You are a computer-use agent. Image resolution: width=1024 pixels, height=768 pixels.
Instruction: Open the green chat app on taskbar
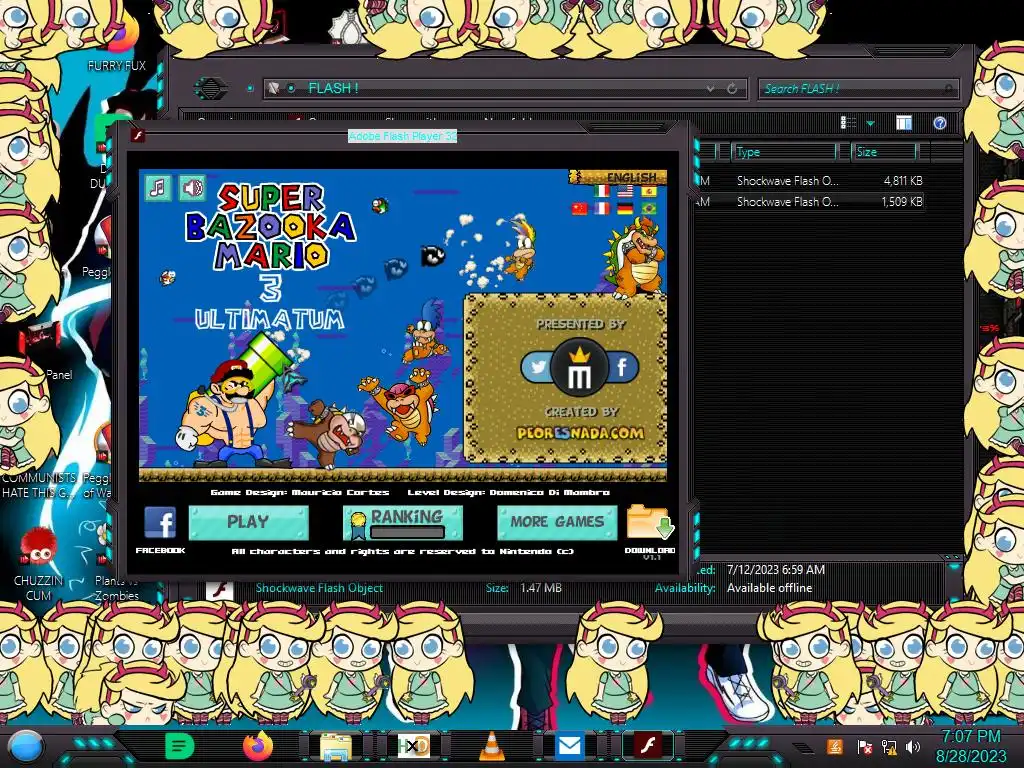179,746
